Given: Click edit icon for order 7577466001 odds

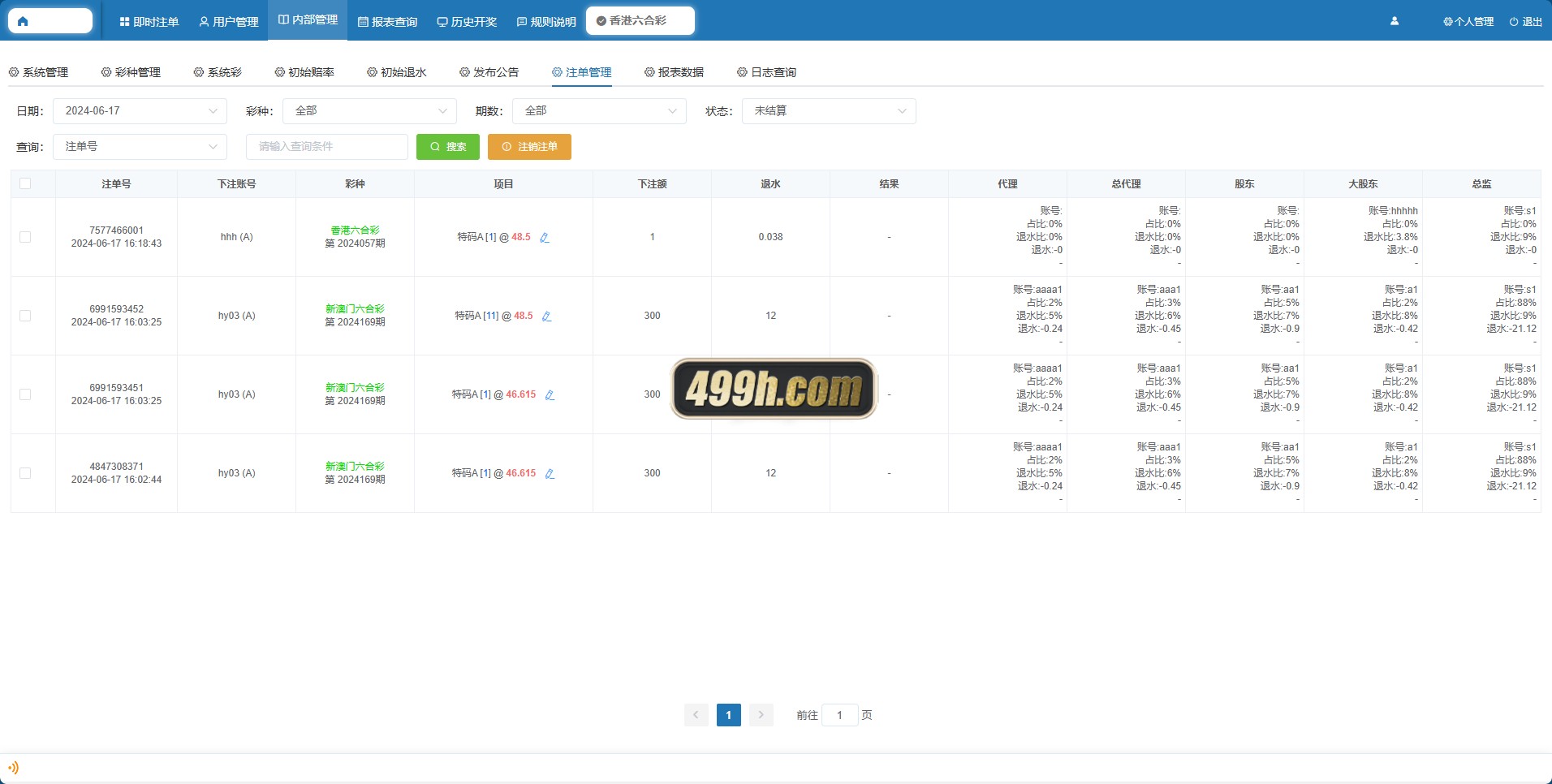Looking at the screenshot, I should [545, 238].
